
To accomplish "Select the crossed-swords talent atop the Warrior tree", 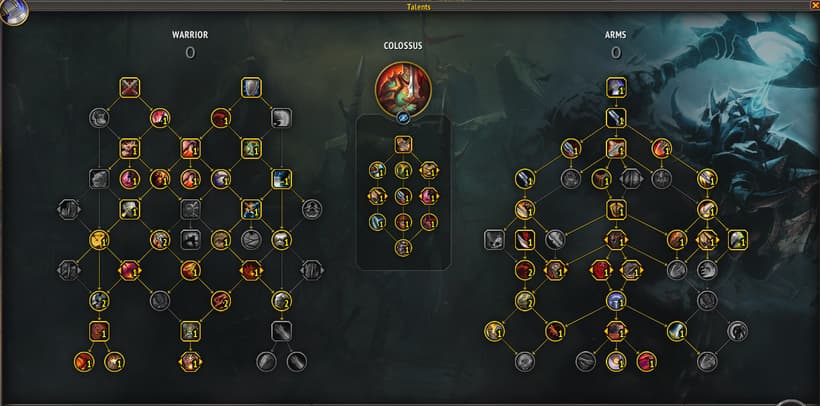I will 129,87.
